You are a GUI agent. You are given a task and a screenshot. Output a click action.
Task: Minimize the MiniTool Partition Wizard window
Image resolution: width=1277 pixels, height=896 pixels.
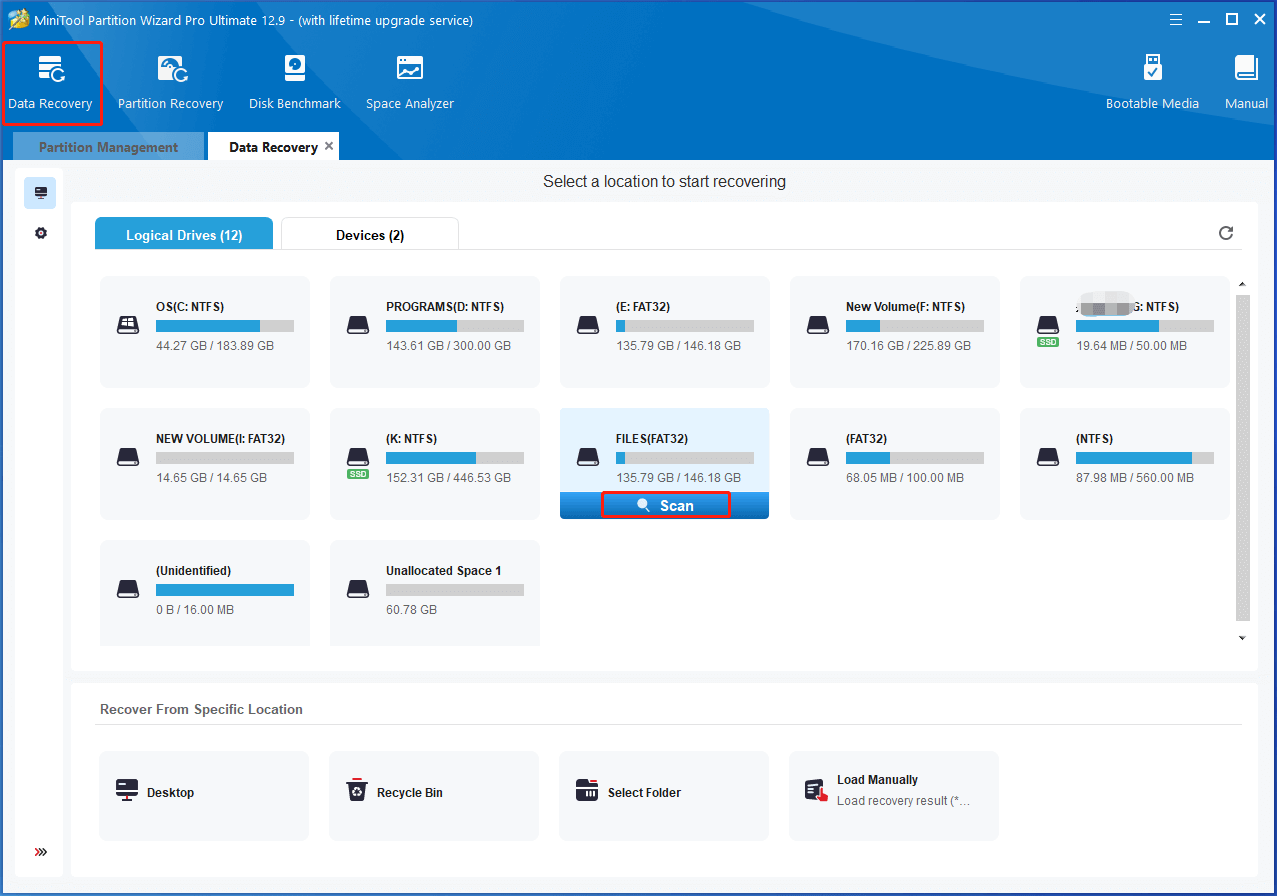tap(1204, 19)
